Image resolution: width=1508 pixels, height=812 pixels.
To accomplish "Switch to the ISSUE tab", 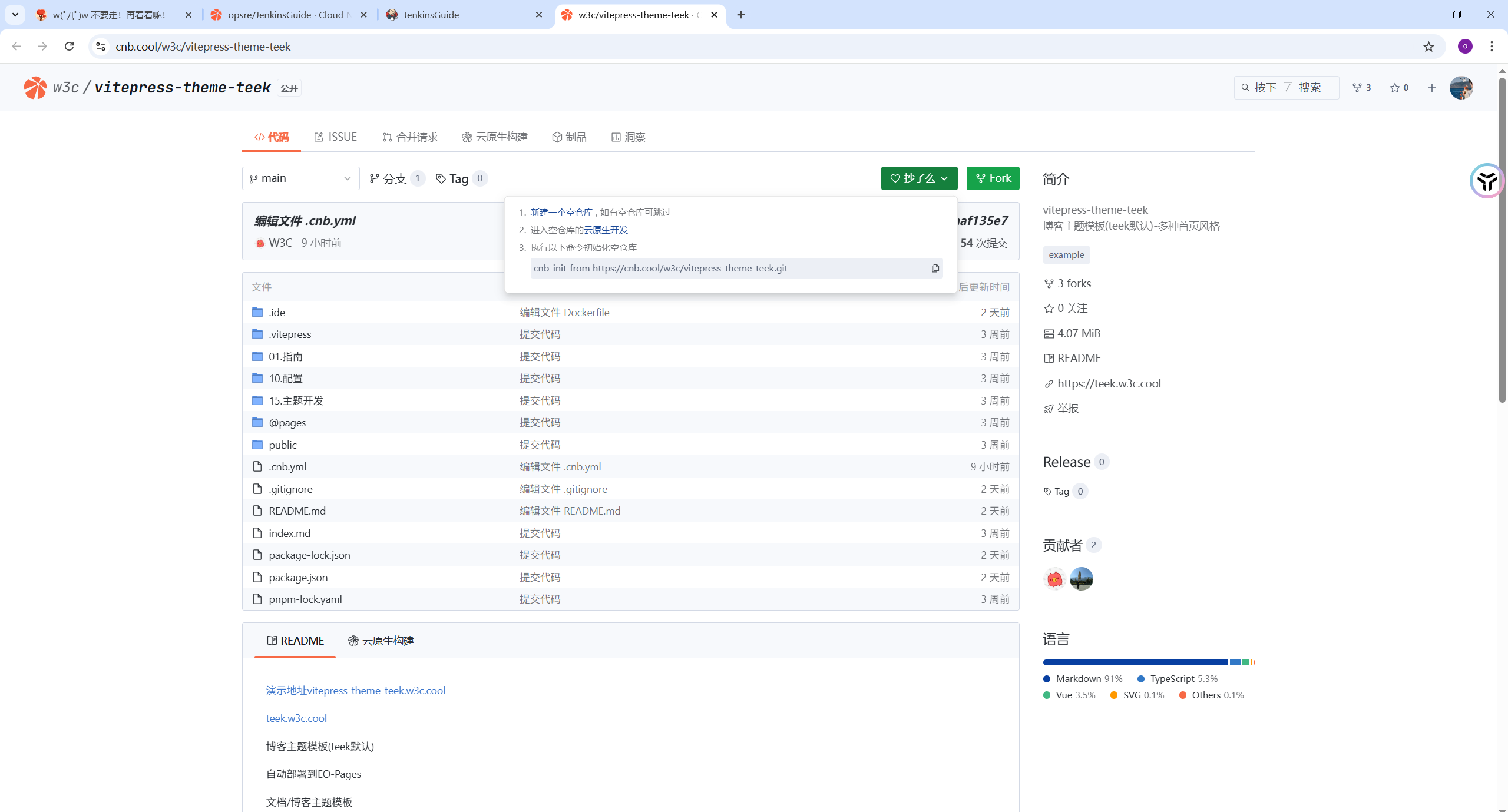I will 335,137.
